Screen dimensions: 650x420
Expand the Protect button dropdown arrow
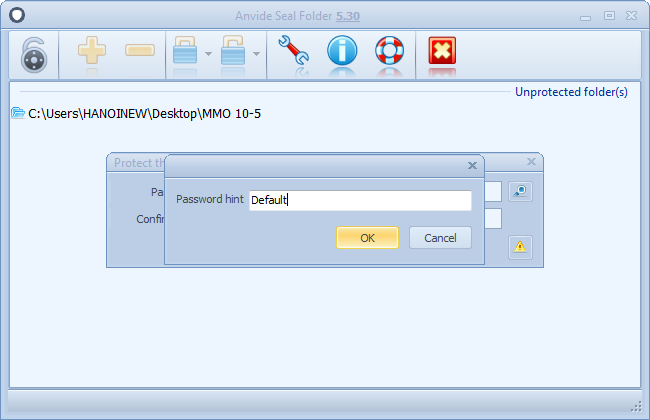(208, 53)
